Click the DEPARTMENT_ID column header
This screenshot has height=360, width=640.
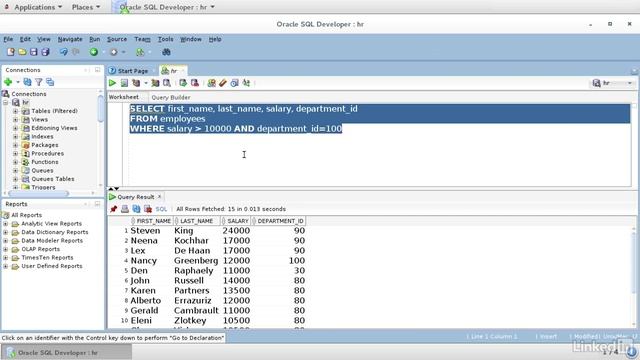tap(278, 221)
